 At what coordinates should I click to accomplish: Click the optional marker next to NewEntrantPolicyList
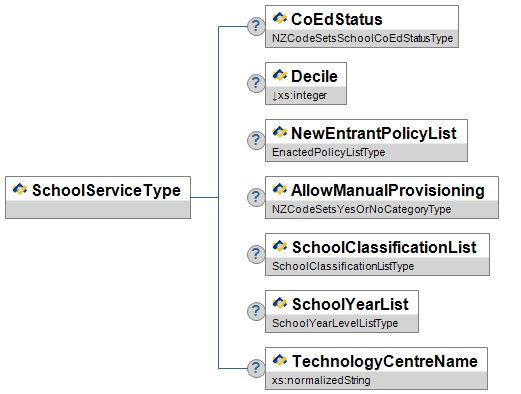pos(256,140)
